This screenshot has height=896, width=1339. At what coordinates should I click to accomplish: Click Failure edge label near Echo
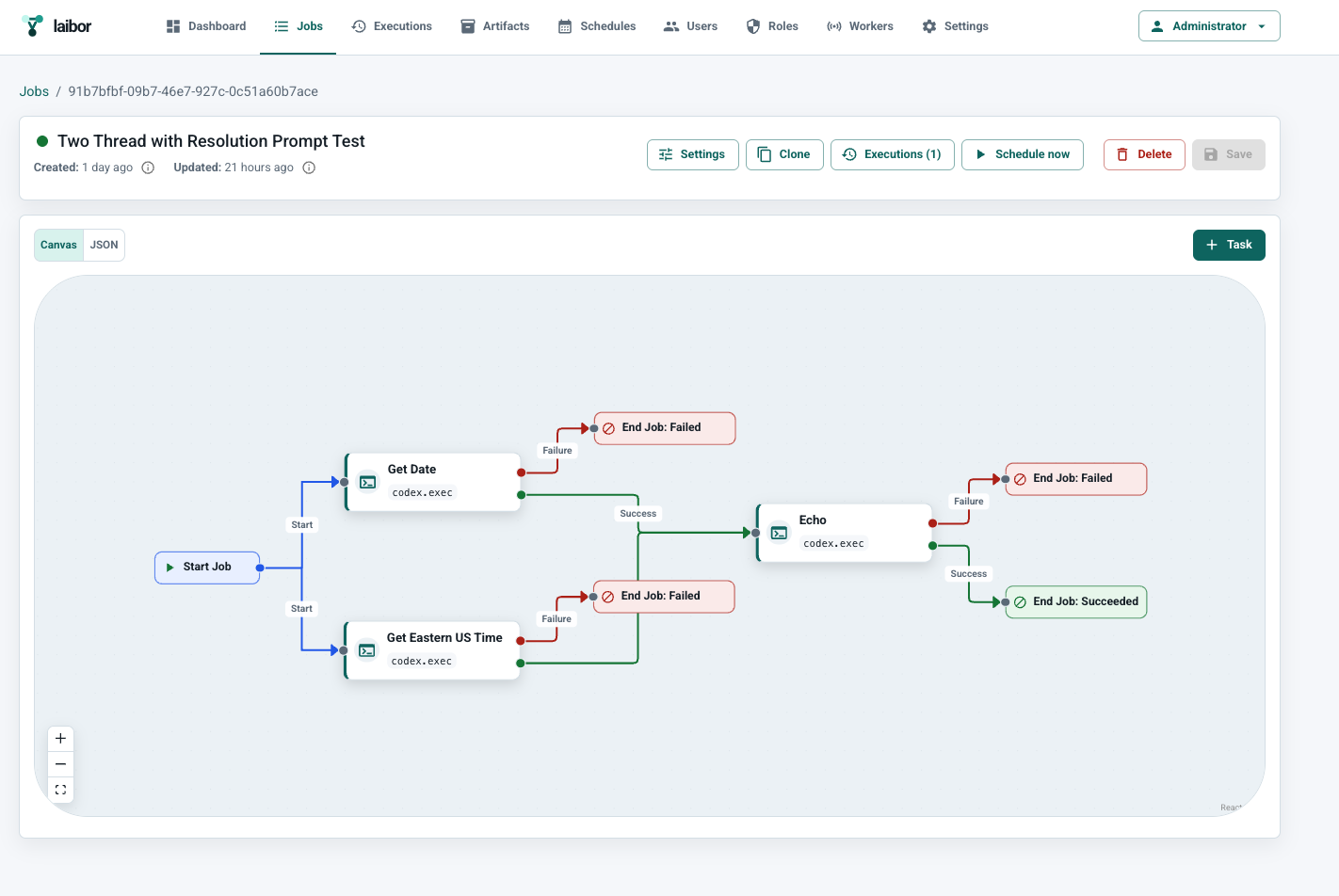pyautogui.click(x=969, y=502)
